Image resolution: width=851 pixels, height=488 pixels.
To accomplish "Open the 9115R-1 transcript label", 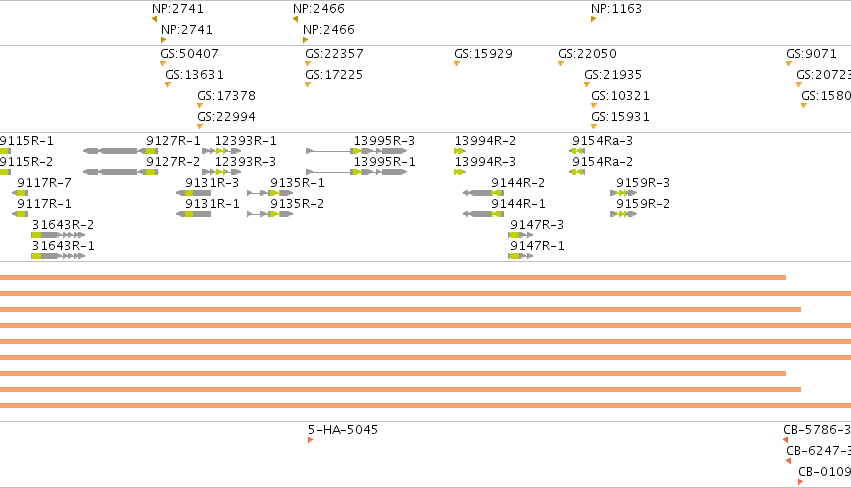I will pyautogui.click(x=27, y=141).
